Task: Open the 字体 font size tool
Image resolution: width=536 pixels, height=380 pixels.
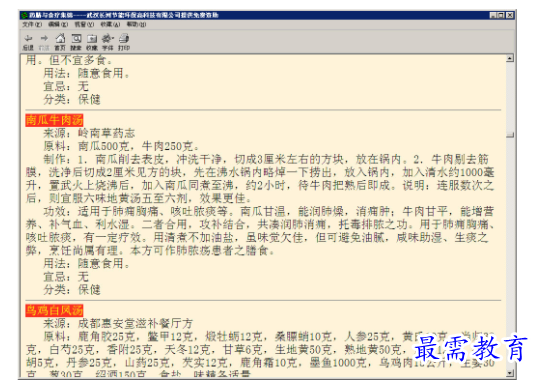Action: coord(108,42)
